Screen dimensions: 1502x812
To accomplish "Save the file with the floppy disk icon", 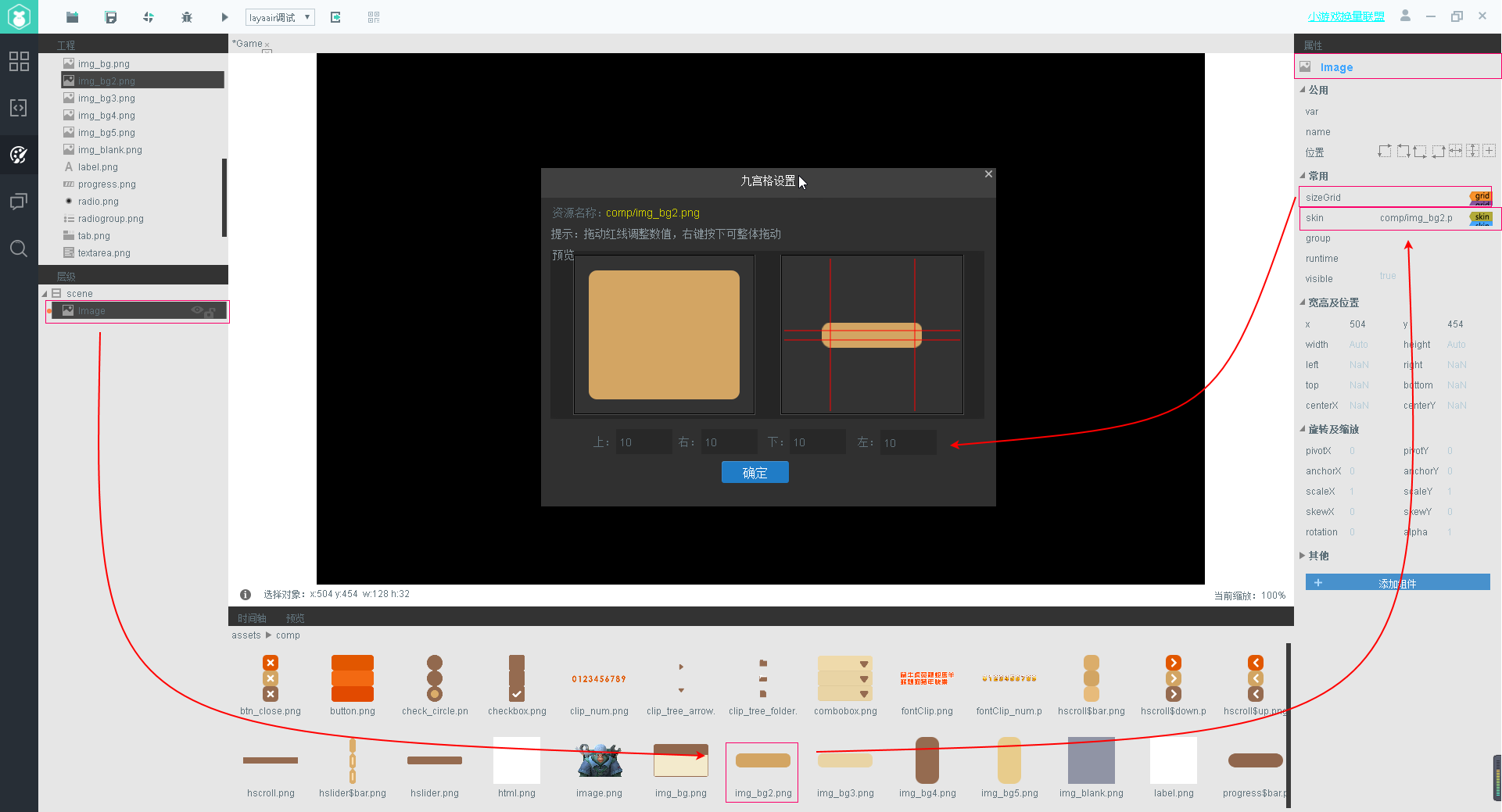I will (111, 16).
